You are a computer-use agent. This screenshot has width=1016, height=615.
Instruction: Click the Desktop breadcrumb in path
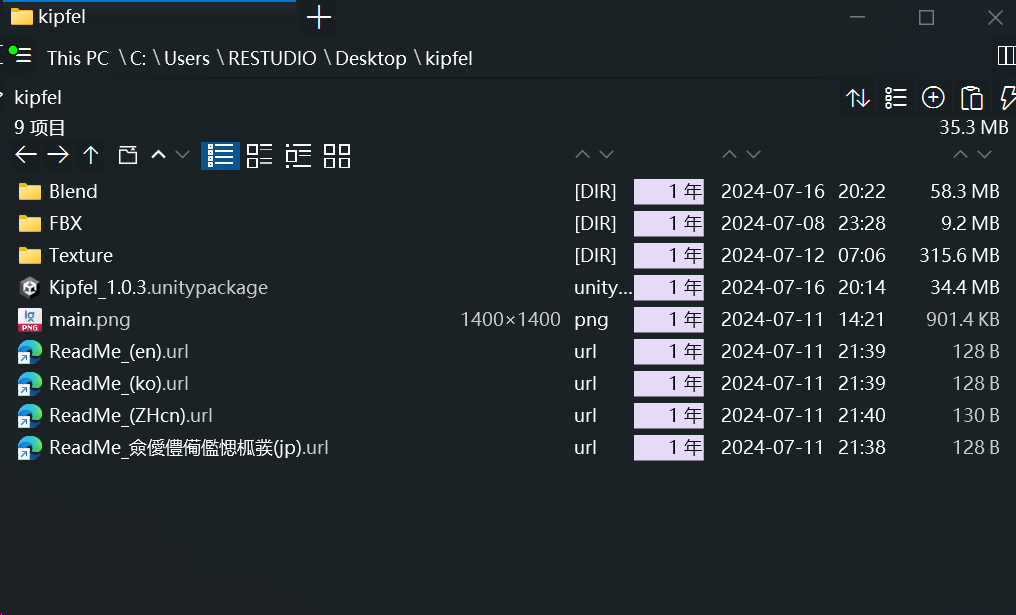click(x=371, y=58)
